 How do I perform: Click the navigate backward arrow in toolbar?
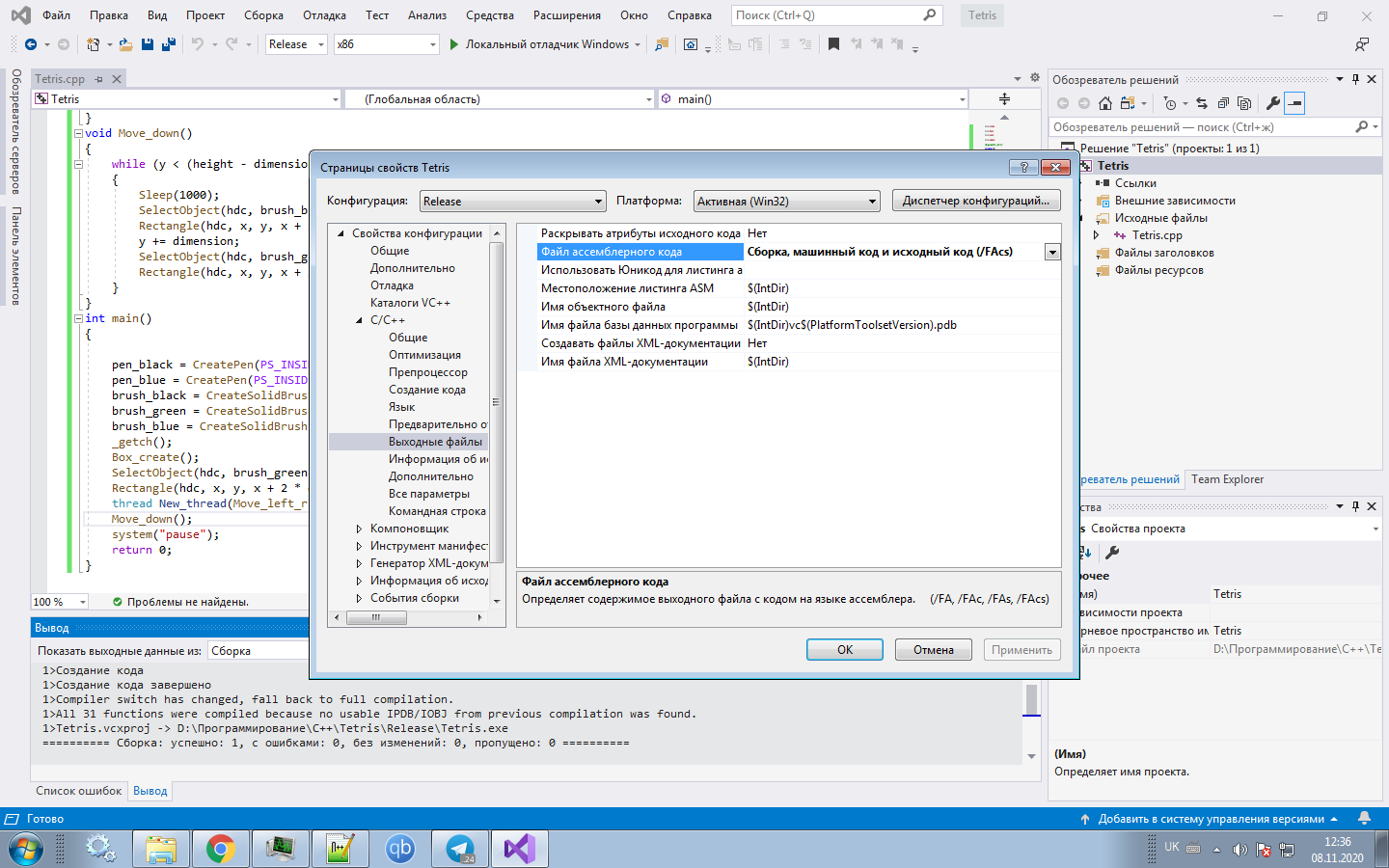click(30, 44)
